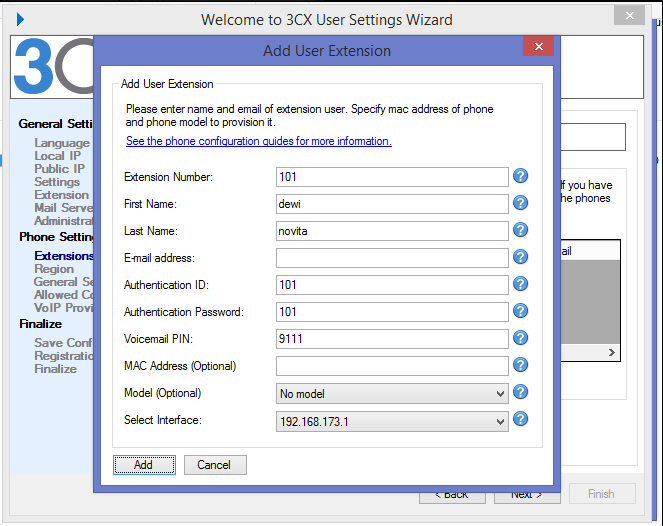The height and width of the screenshot is (526, 663).
Task: Focus the E-mail address input field
Action: [x=392, y=258]
